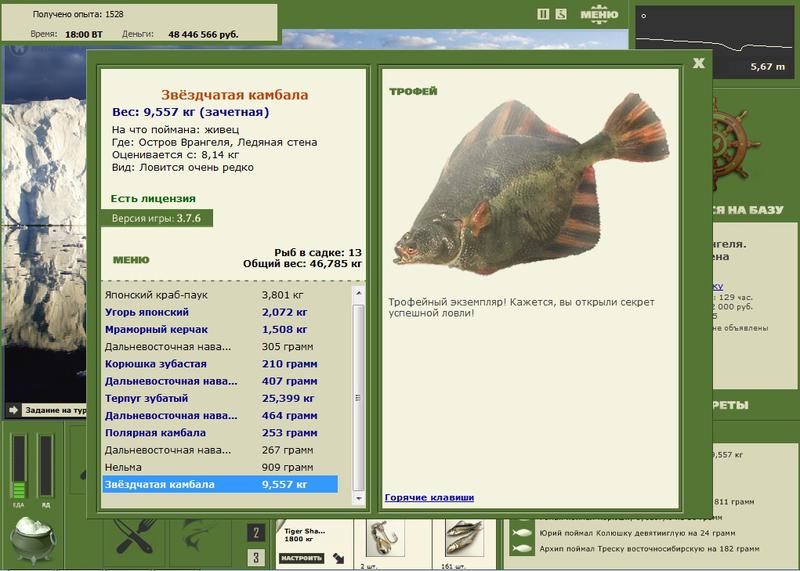Click the pause icon in top bar

(543, 14)
